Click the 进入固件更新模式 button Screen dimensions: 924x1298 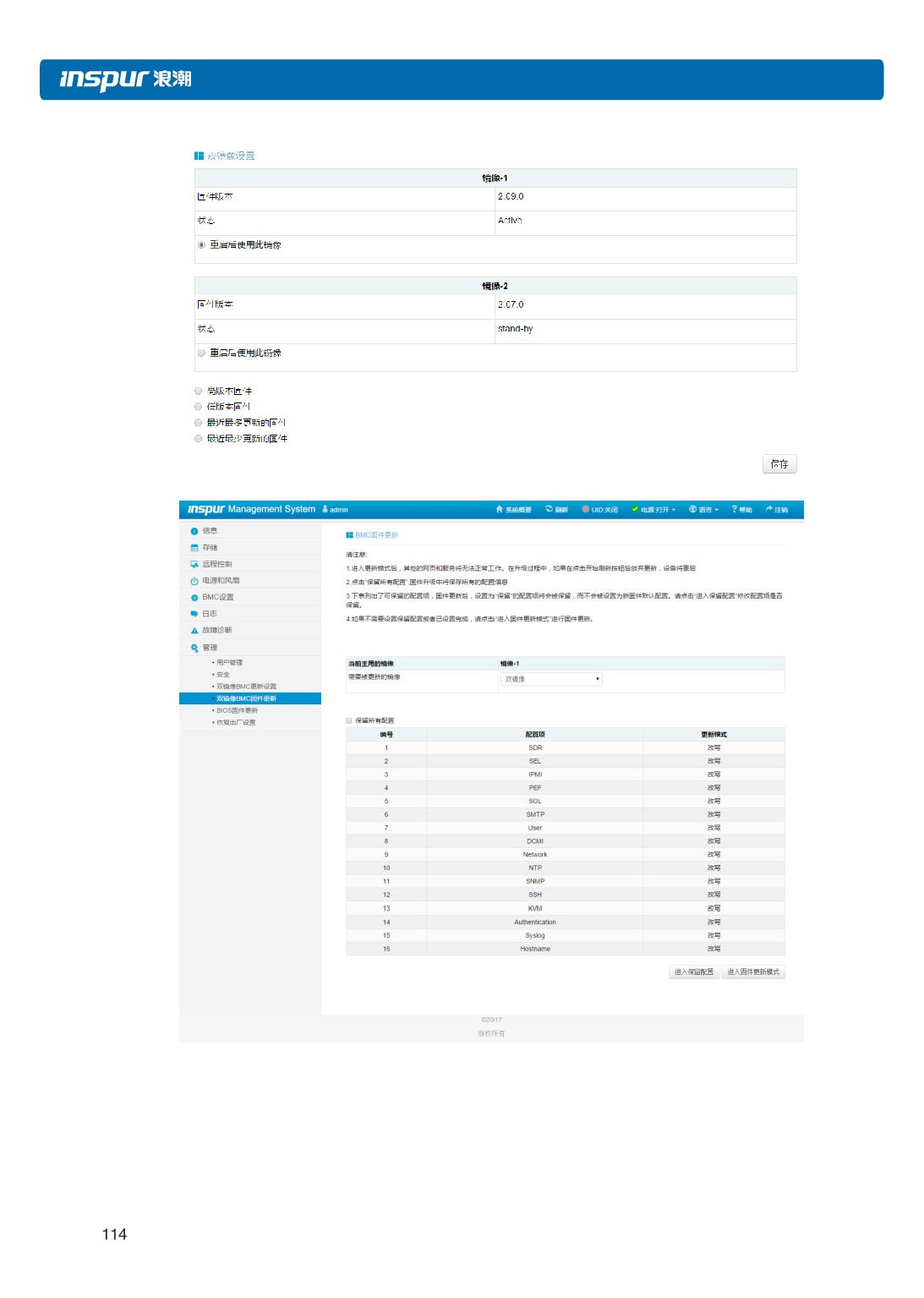click(x=753, y=972)
